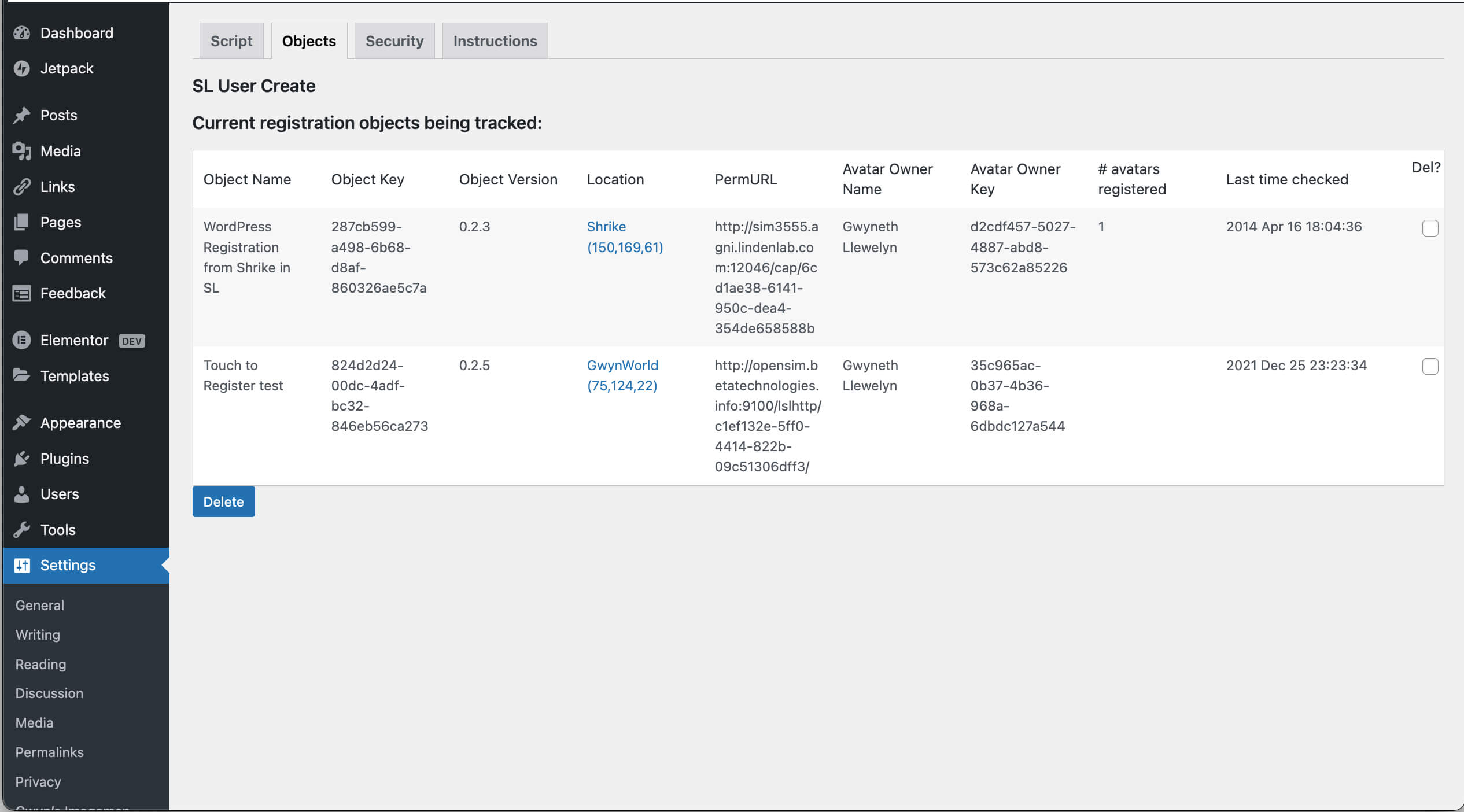1464x812 pixels.
Task: Open Pages menu label
Action: (61, 222)
